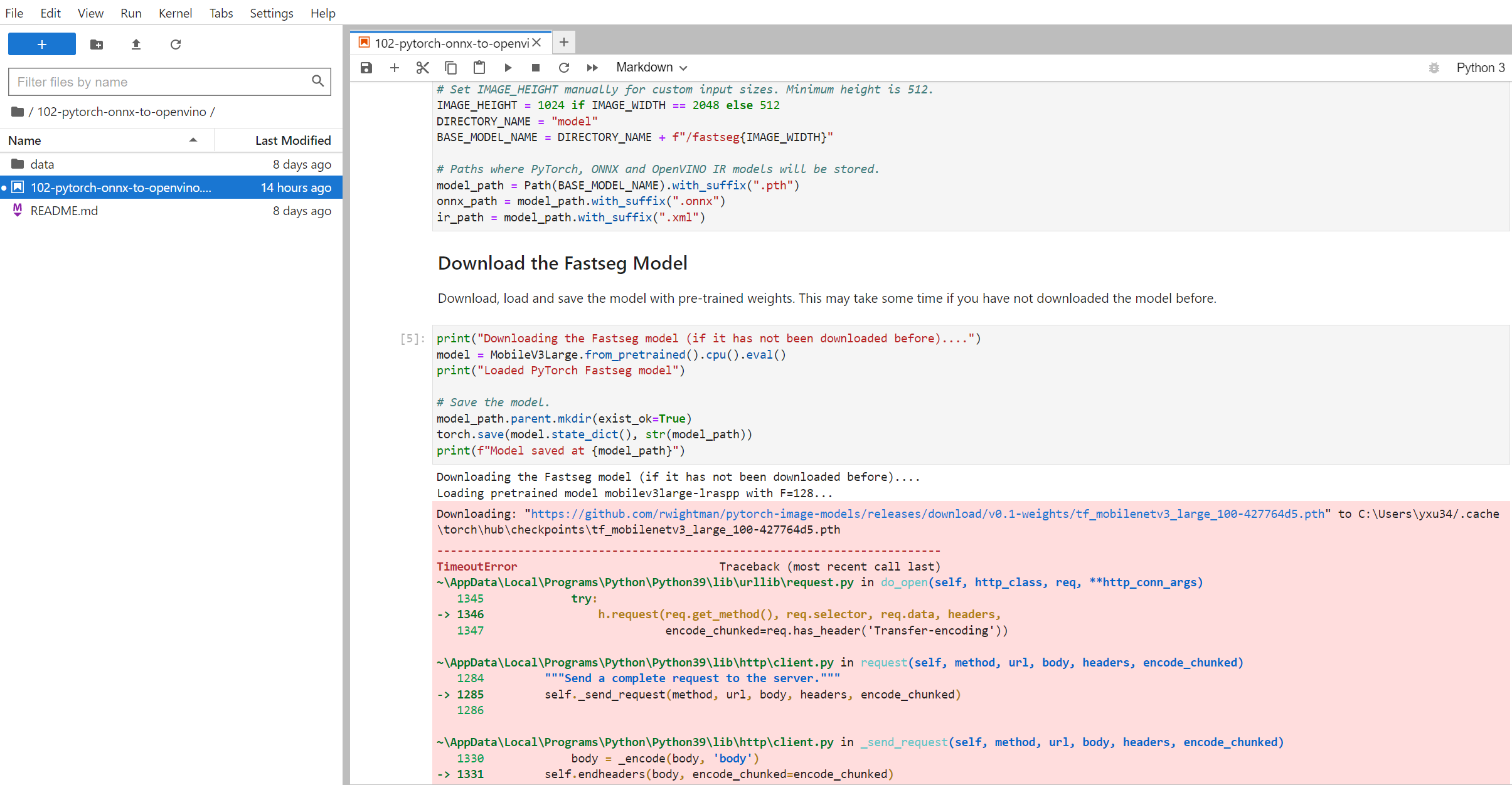
Task: Open the Run menu
Action: pos(130,13)
